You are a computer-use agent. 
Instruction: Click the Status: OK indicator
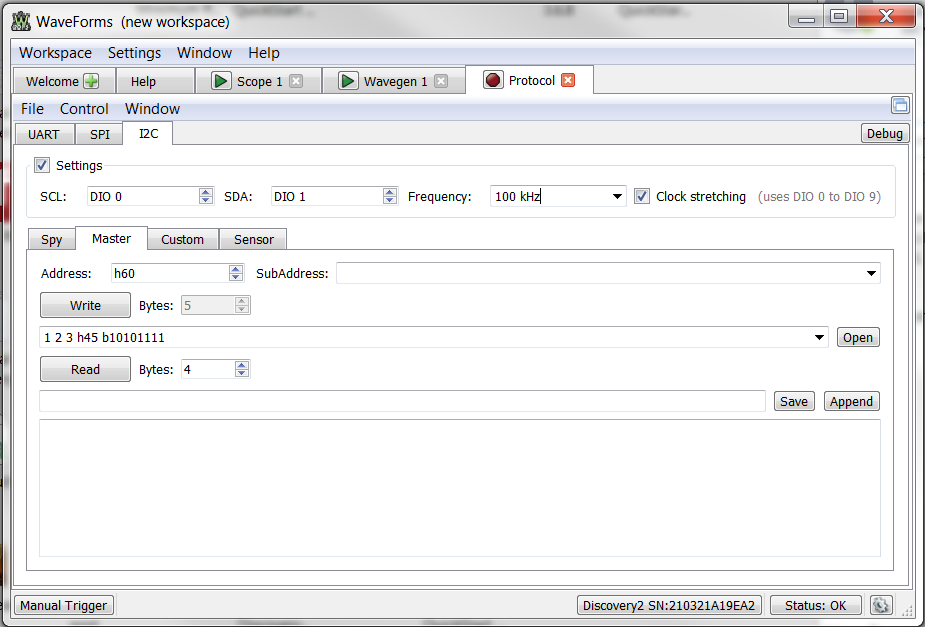pyautogui.click(x=815, y=605)
